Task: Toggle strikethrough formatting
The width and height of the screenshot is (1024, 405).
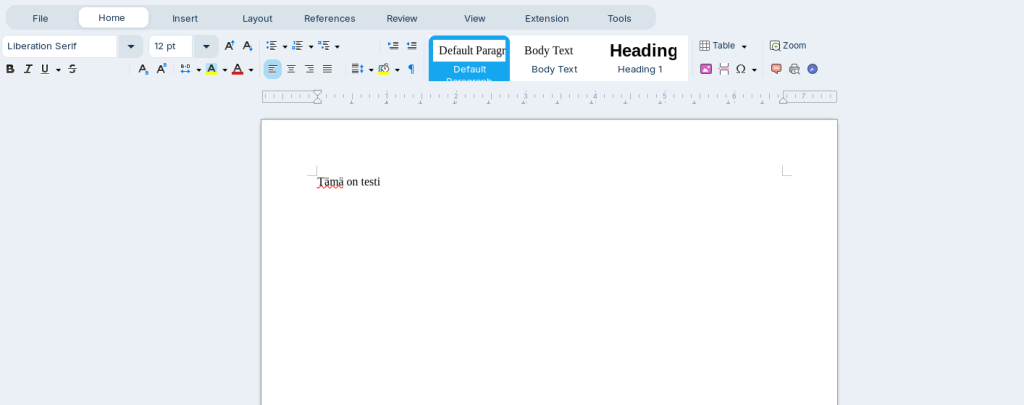Action: (x=72, y=69)
